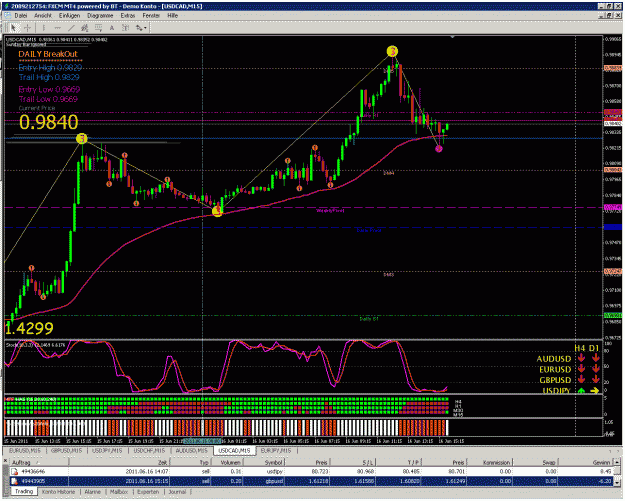Select the trendline drawing tool

coord(71,28)
